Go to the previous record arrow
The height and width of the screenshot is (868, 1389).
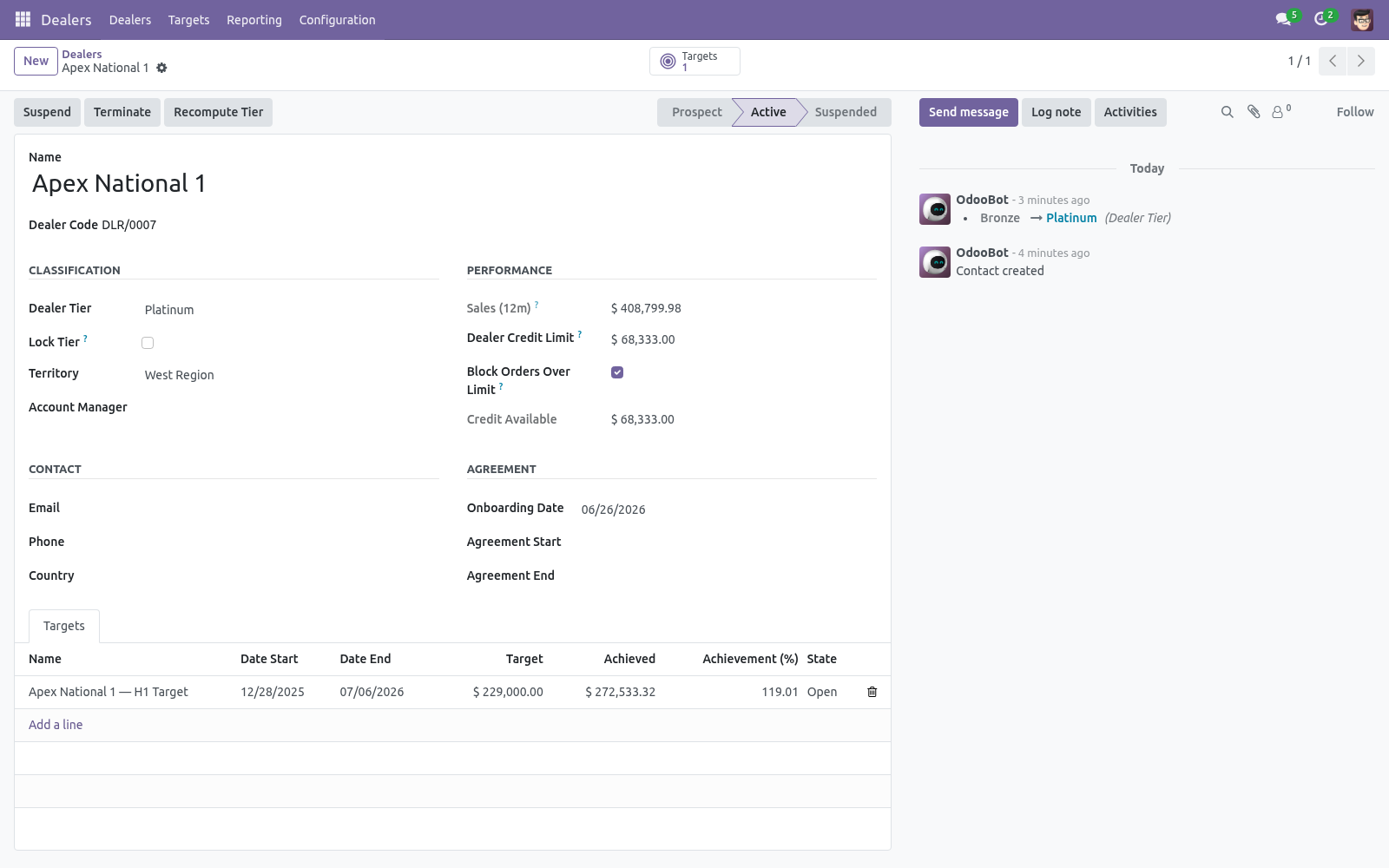click(x=1333, y=61)
